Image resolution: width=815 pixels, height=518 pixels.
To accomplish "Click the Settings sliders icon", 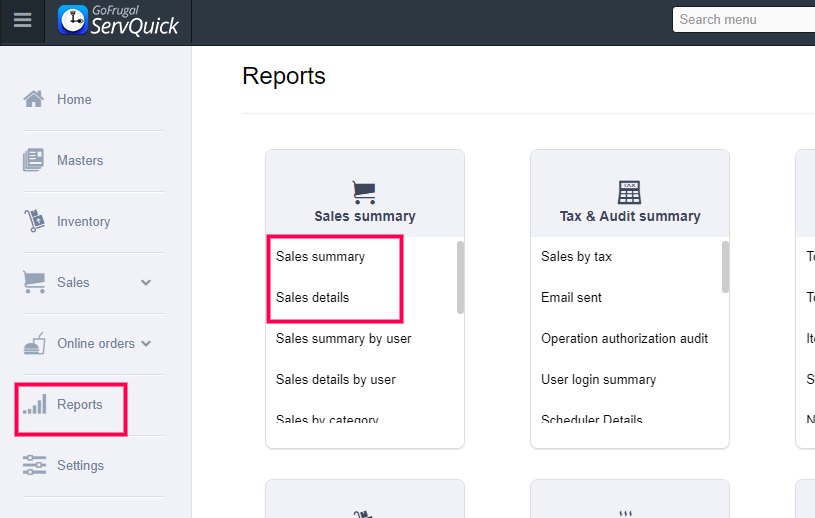I will [34, 465].
